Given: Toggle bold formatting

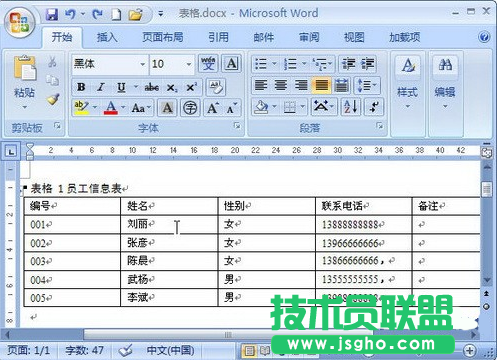Looking at the screenshot, I should click(x=81, y=87).
